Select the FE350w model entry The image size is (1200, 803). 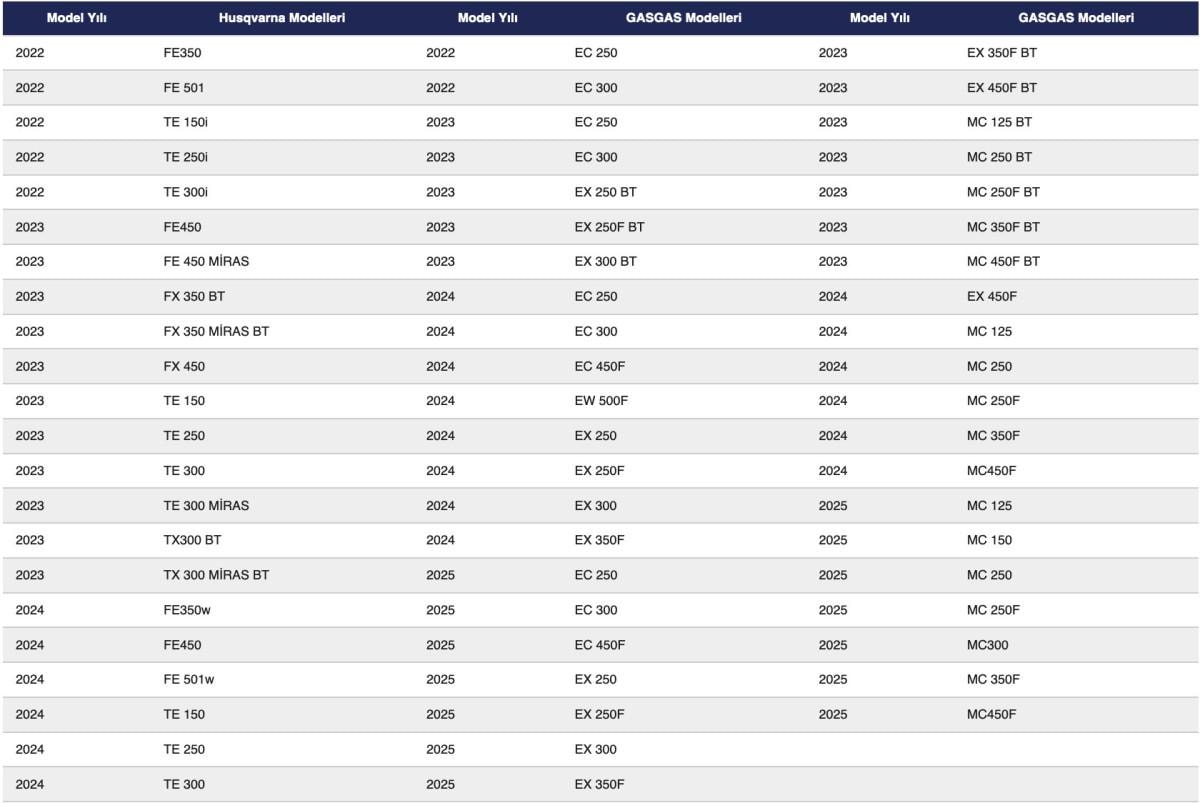(187, 610)
